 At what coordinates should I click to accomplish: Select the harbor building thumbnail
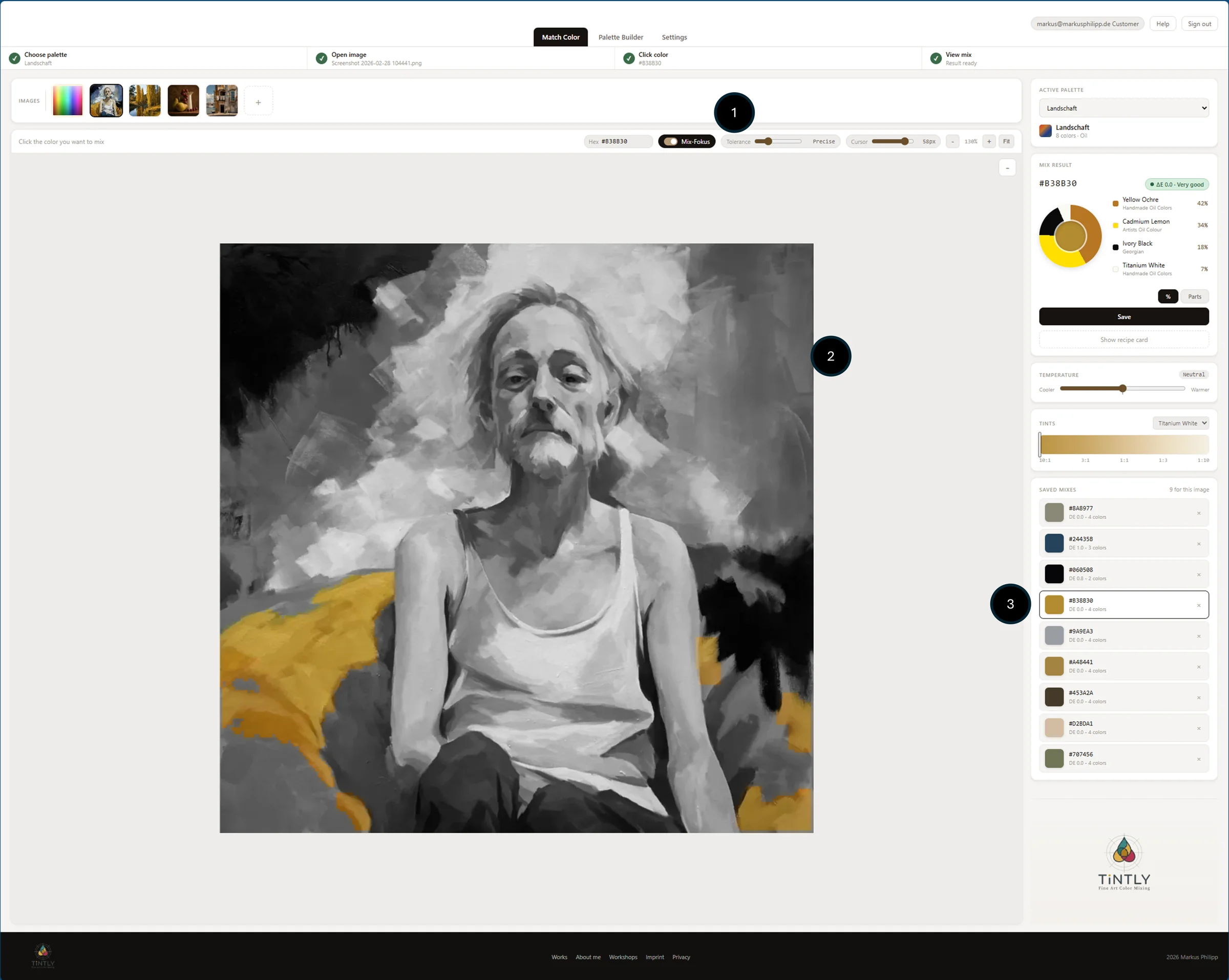pos(222,100)
